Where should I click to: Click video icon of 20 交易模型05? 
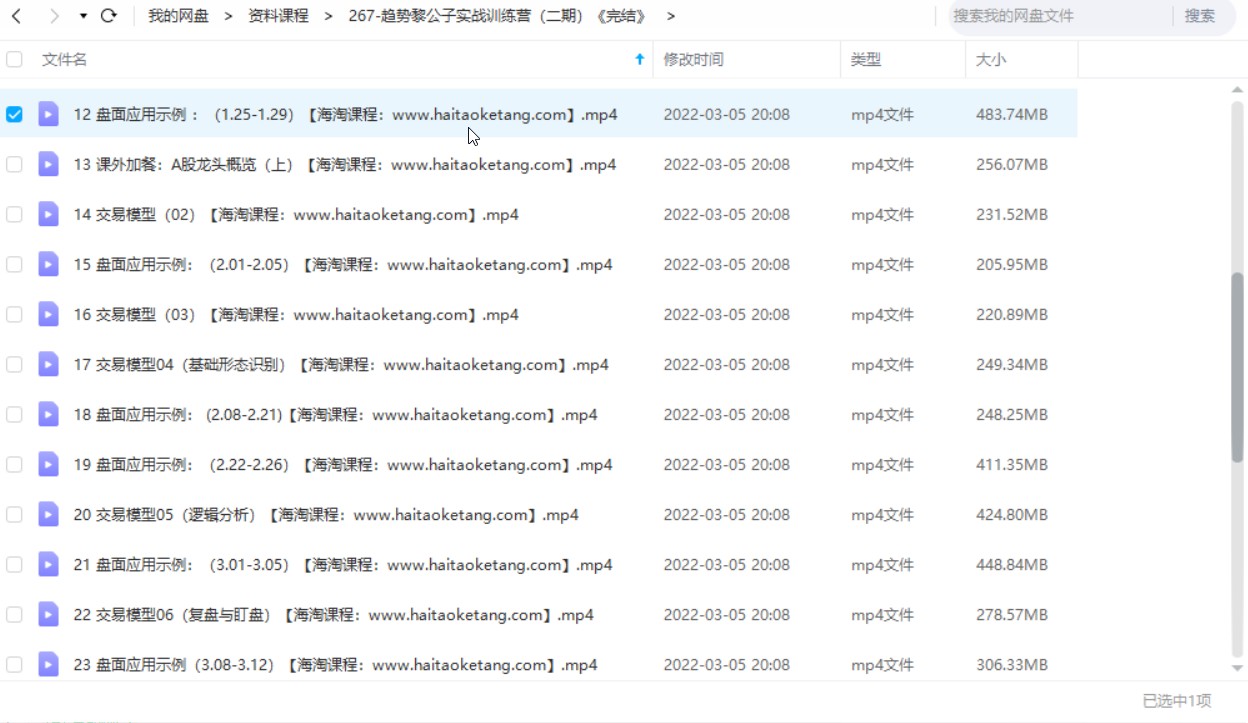(x=48, y=514)
